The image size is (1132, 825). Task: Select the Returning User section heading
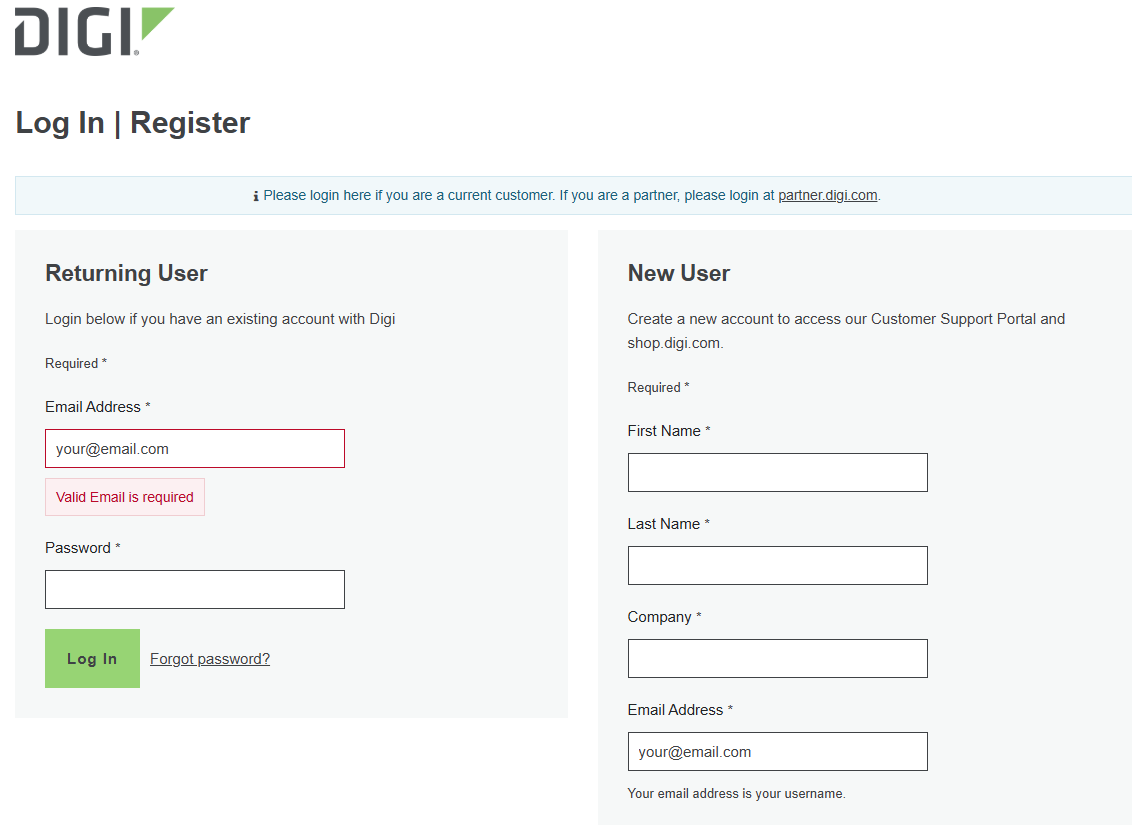click(x=126, y=273)
